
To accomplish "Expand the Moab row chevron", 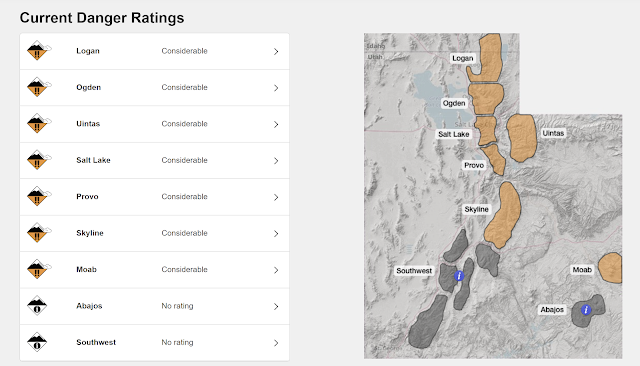I will pos(276,270).
